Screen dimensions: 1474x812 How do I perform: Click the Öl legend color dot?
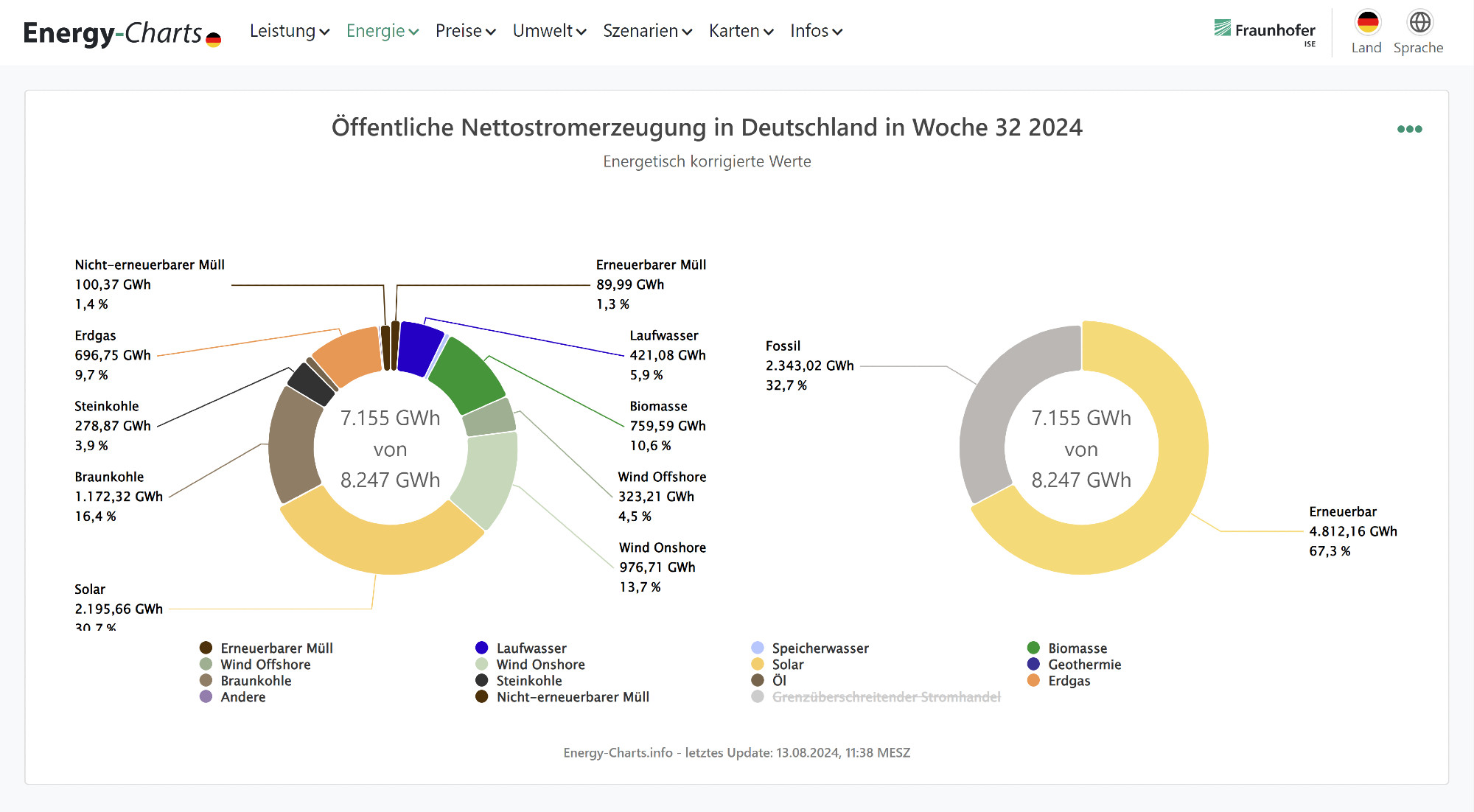click(x=758, y=681)
